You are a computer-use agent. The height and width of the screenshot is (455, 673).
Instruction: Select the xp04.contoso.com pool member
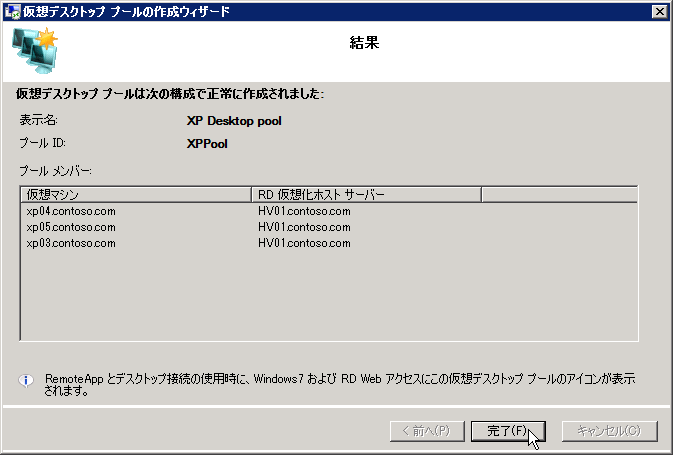[x=71, y=211]
